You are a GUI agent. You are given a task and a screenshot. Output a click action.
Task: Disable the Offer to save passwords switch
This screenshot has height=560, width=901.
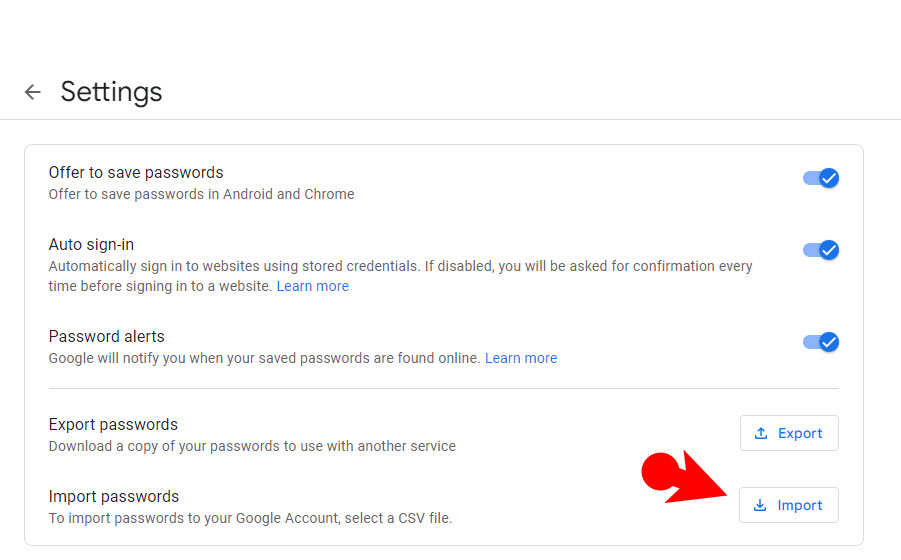821,178
